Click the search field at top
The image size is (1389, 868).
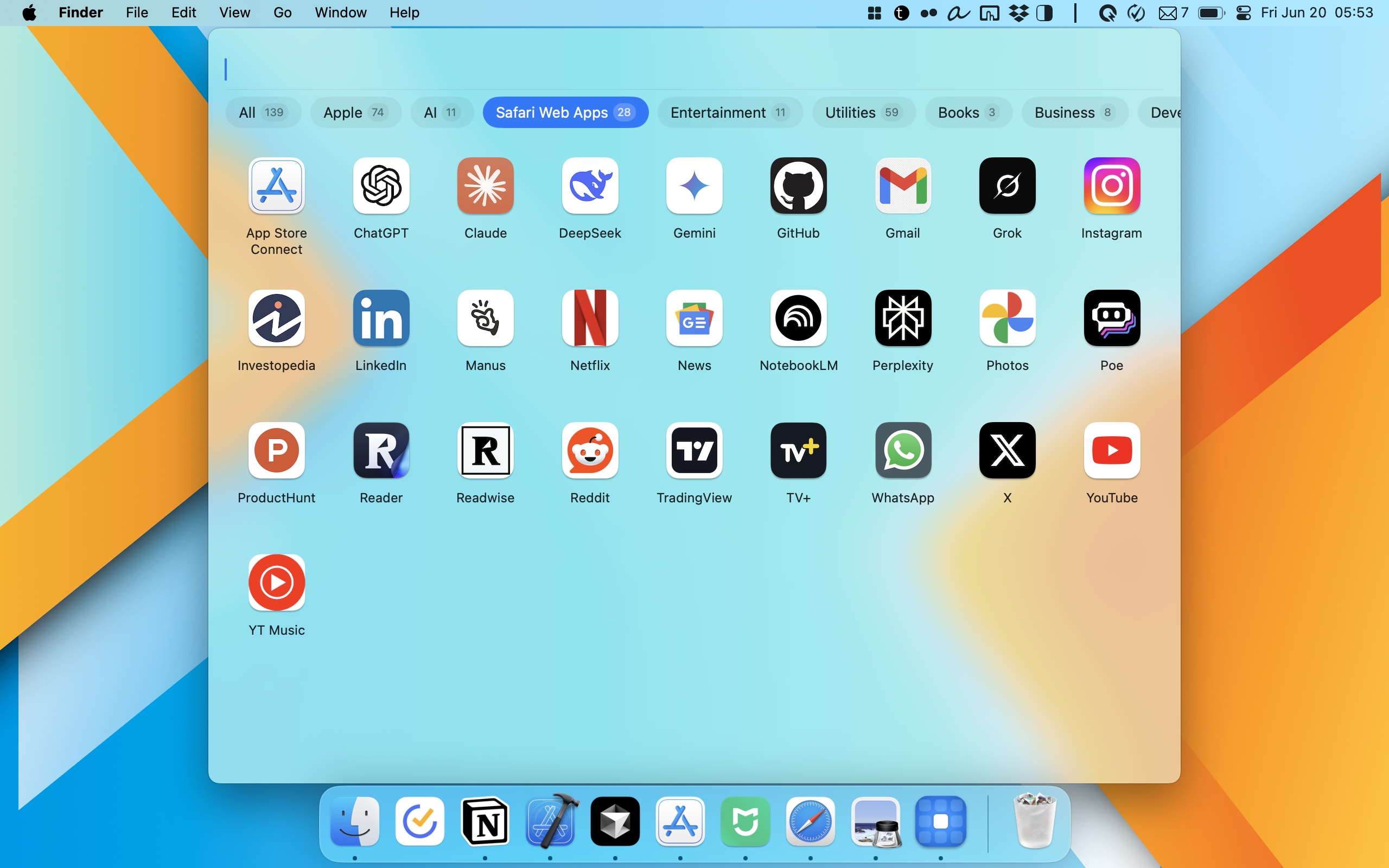pyautogui.click(x=689, y=69)
